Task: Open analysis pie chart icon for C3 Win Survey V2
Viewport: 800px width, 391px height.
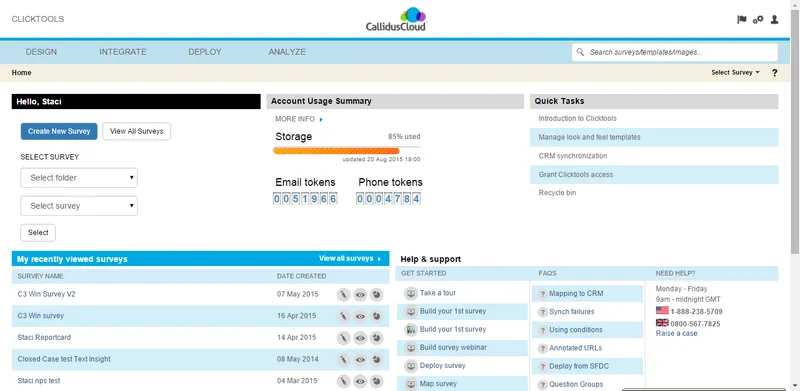Action: click(377, 295)
